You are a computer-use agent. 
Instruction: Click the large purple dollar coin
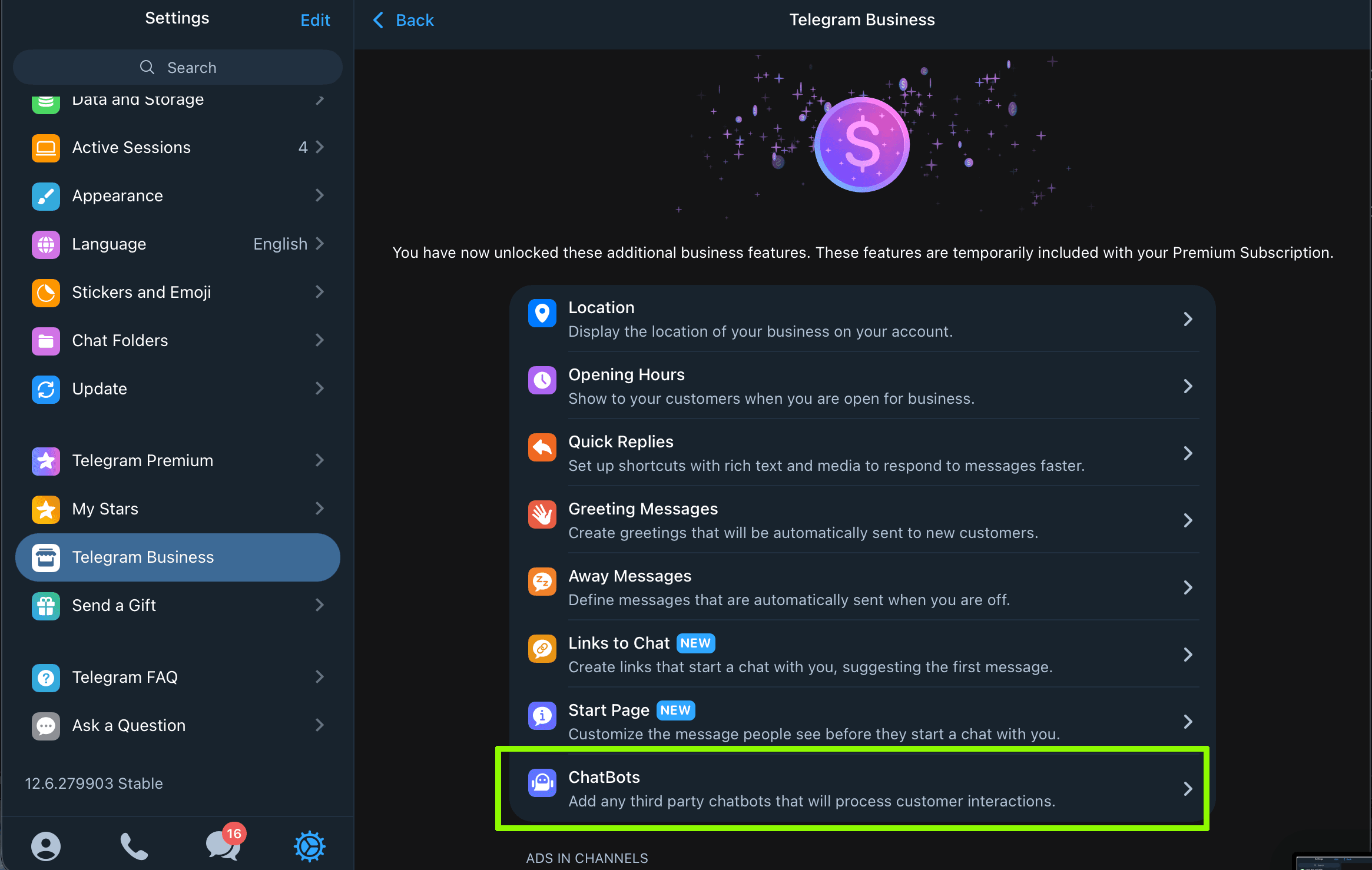[862, 144]
